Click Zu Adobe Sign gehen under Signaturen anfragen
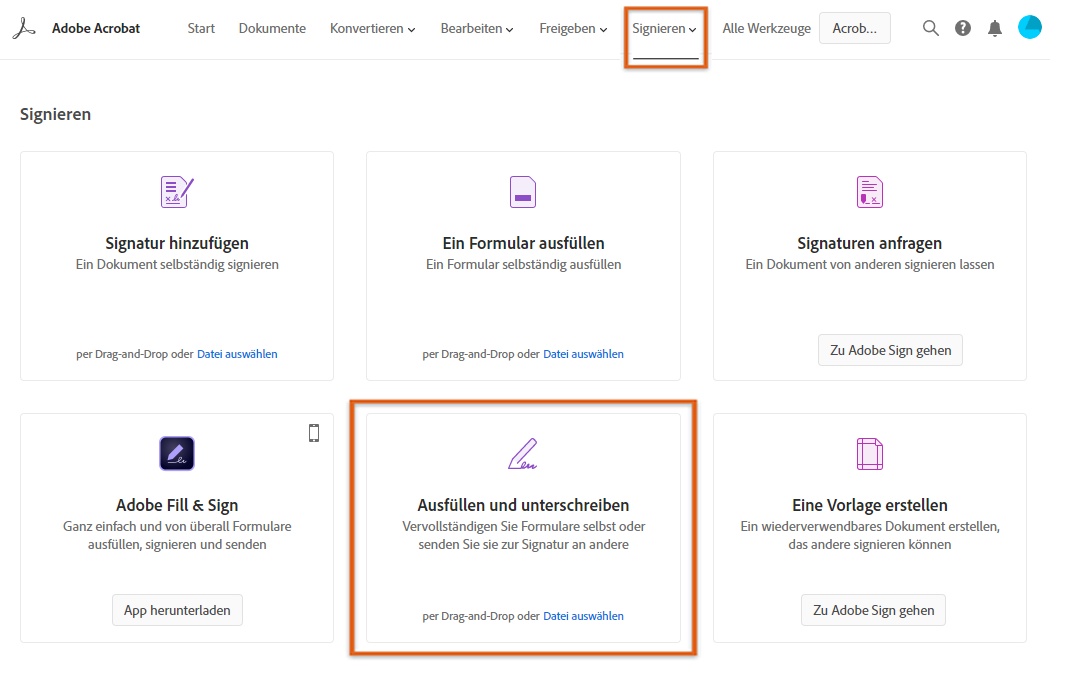The image size is (1071, 683). click(x=890, y=350)
